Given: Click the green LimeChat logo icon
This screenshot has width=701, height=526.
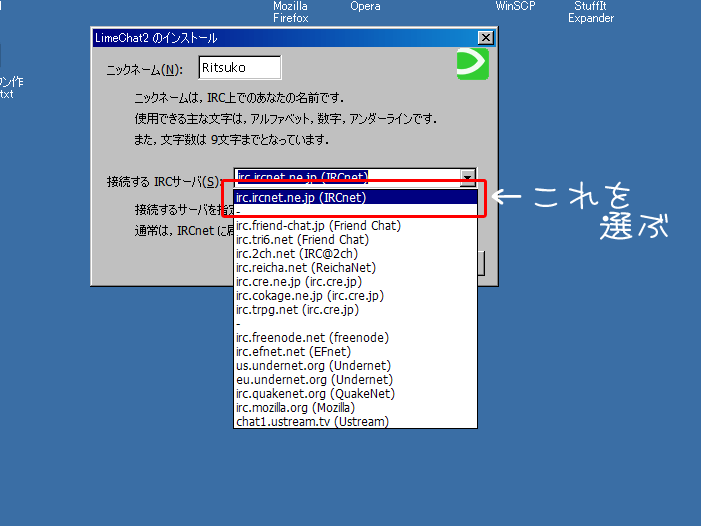Looking at the screenshot, I should [473, 64].
